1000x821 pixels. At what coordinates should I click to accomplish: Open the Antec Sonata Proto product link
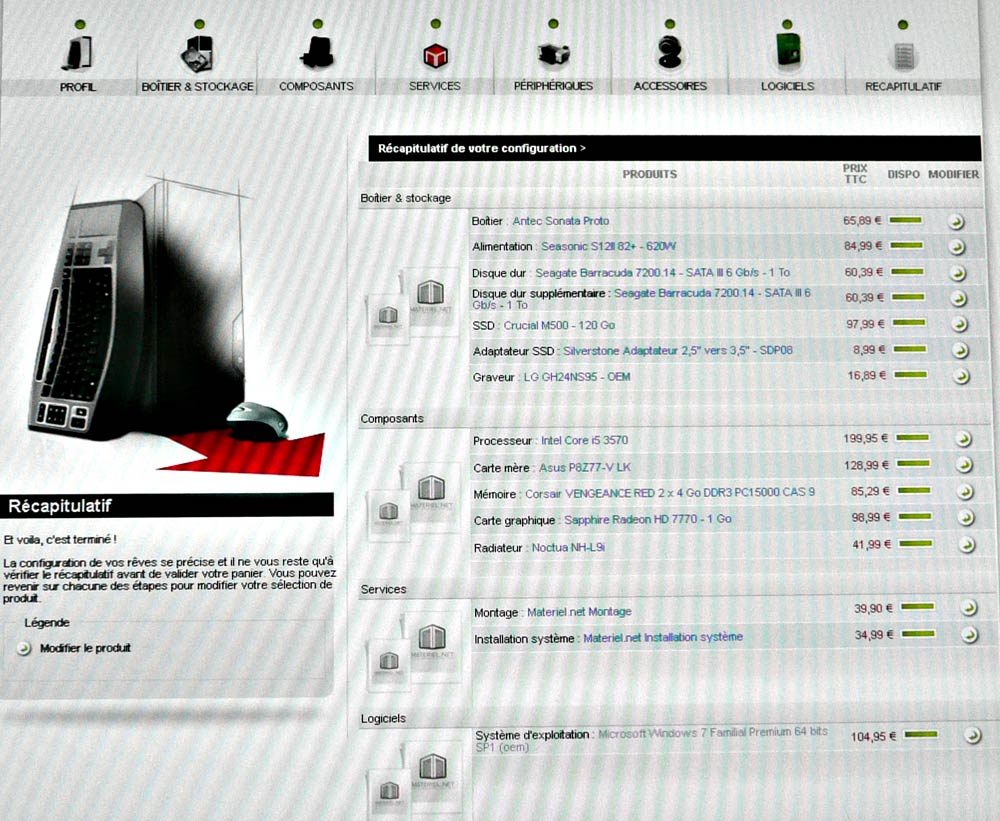tap(561, 221)
